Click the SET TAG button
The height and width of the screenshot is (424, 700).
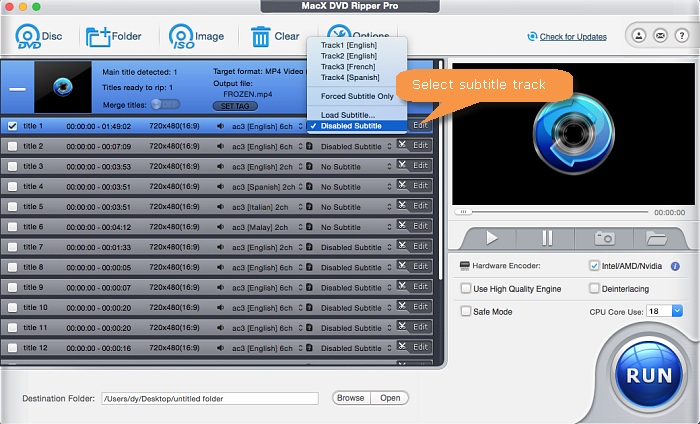[235, 106]
